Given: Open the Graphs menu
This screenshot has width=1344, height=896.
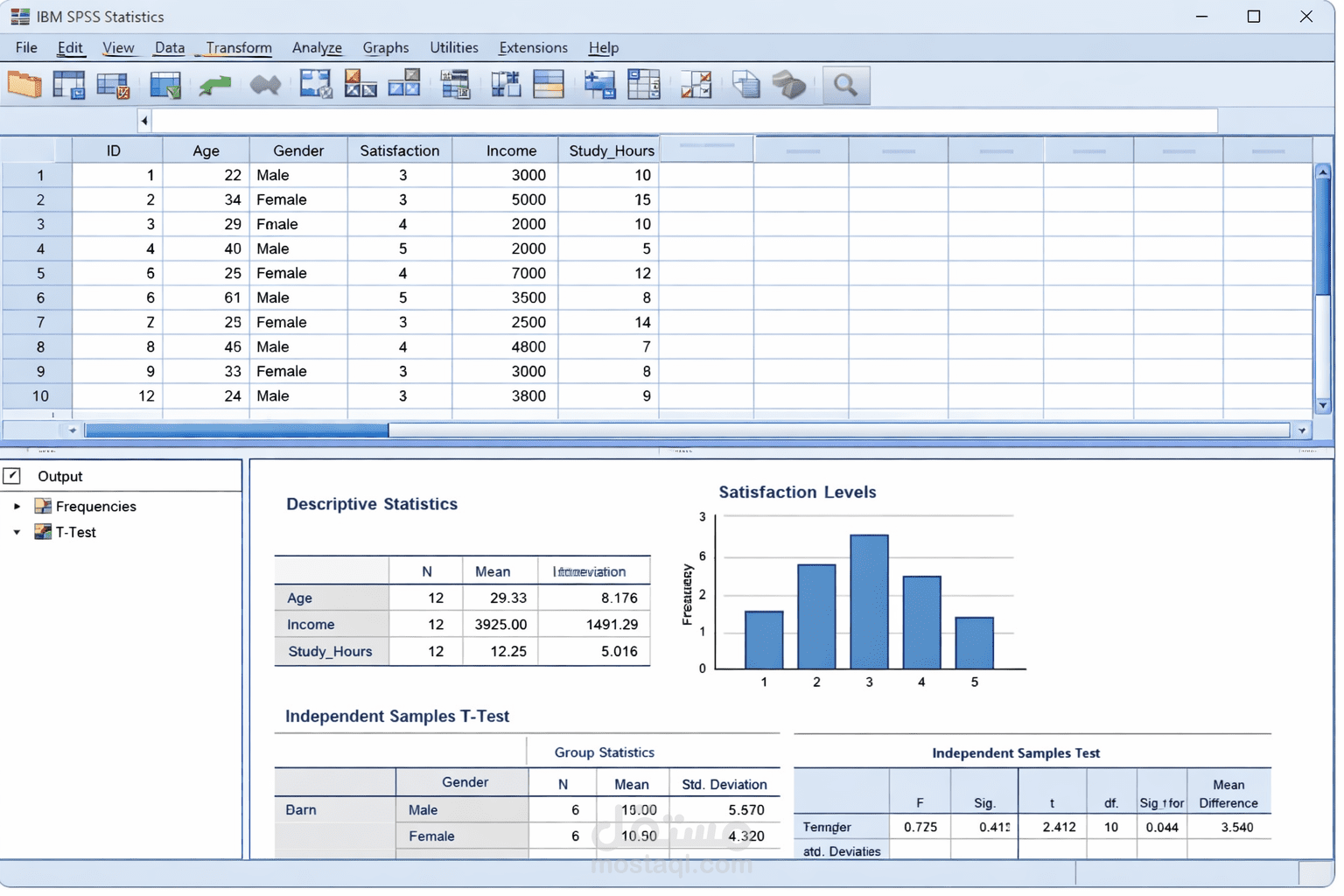Looking at the screenshot, I should [386, 47].
